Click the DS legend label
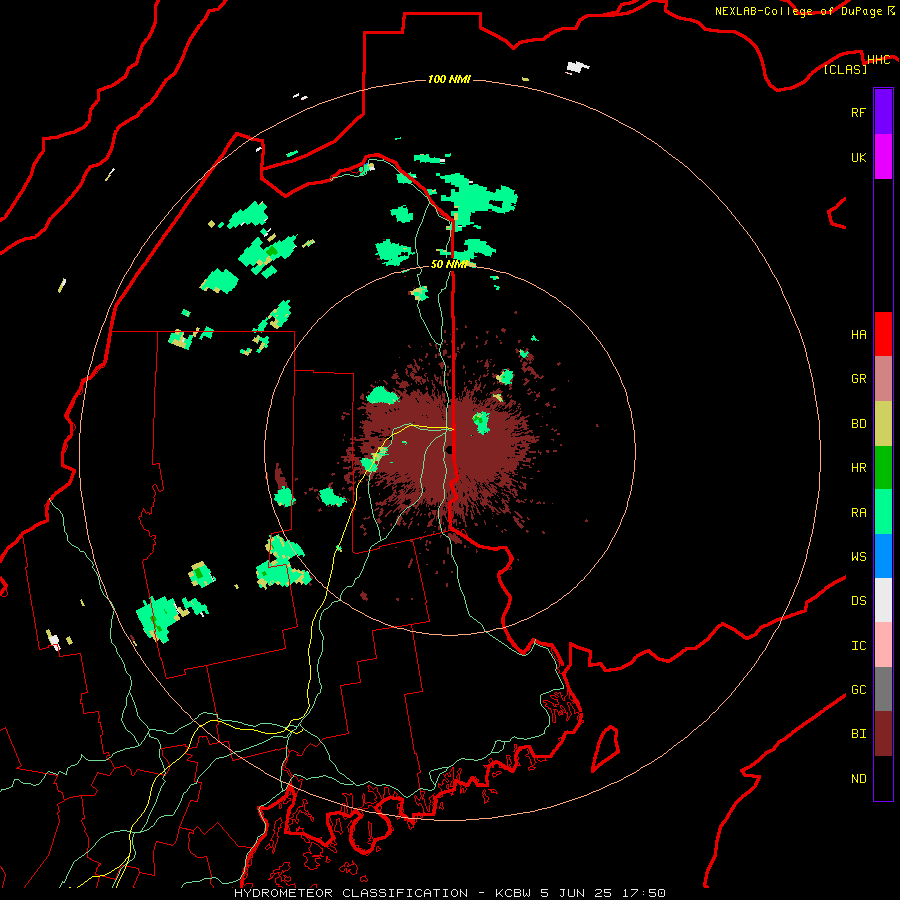900x900 pixels. coord(858,600)
